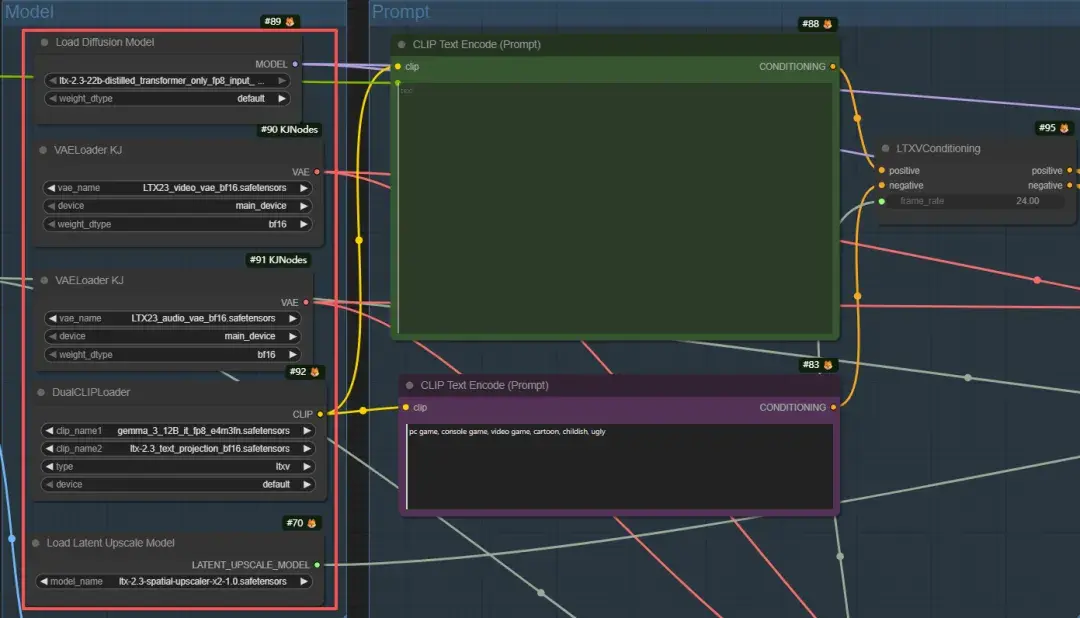Screen dimensions: 1080x618
Task: Toggle collapse dot on LTXVConditioning node
Action: [885, 148]
